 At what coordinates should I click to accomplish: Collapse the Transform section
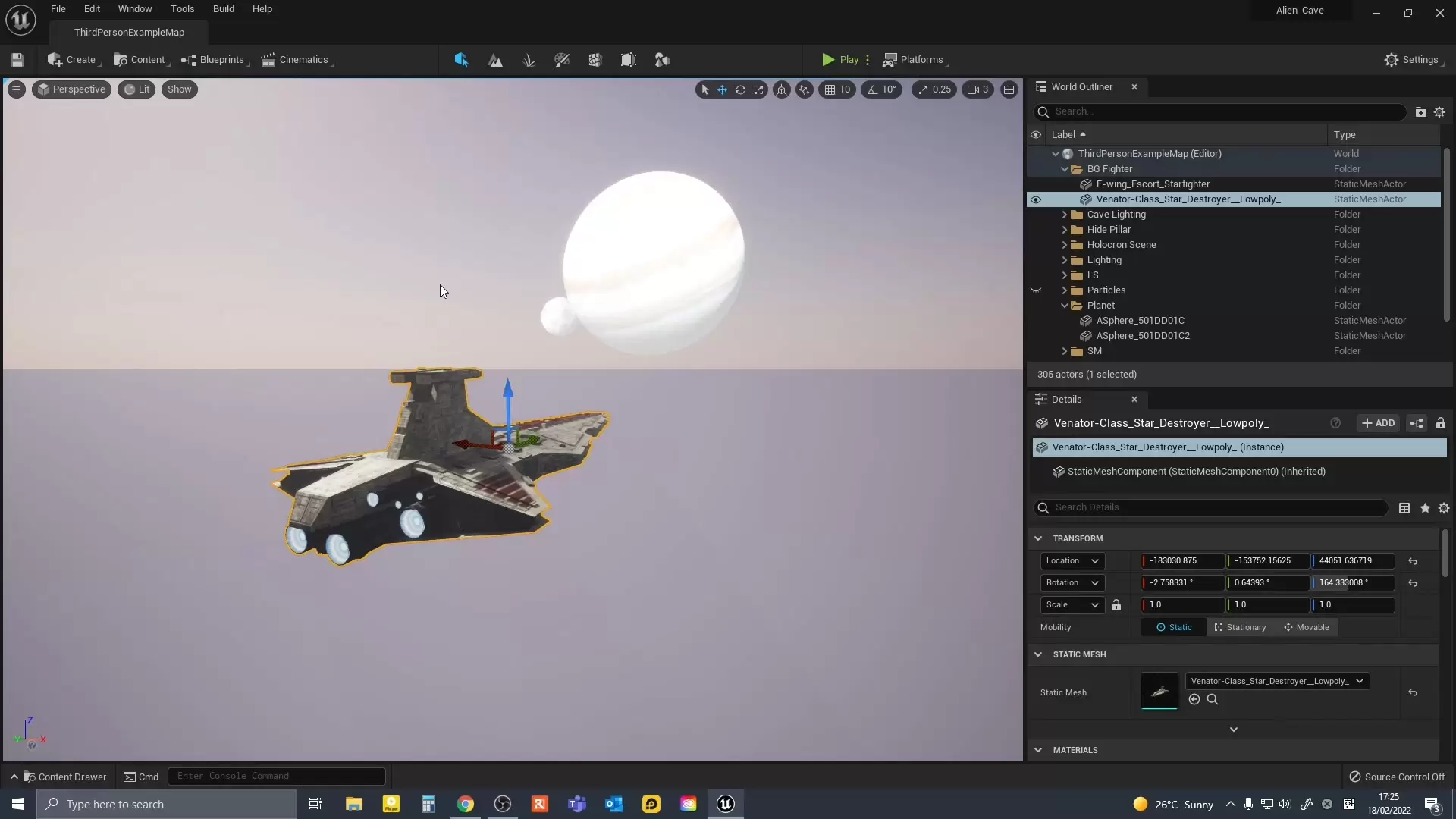click(1038, 538)
